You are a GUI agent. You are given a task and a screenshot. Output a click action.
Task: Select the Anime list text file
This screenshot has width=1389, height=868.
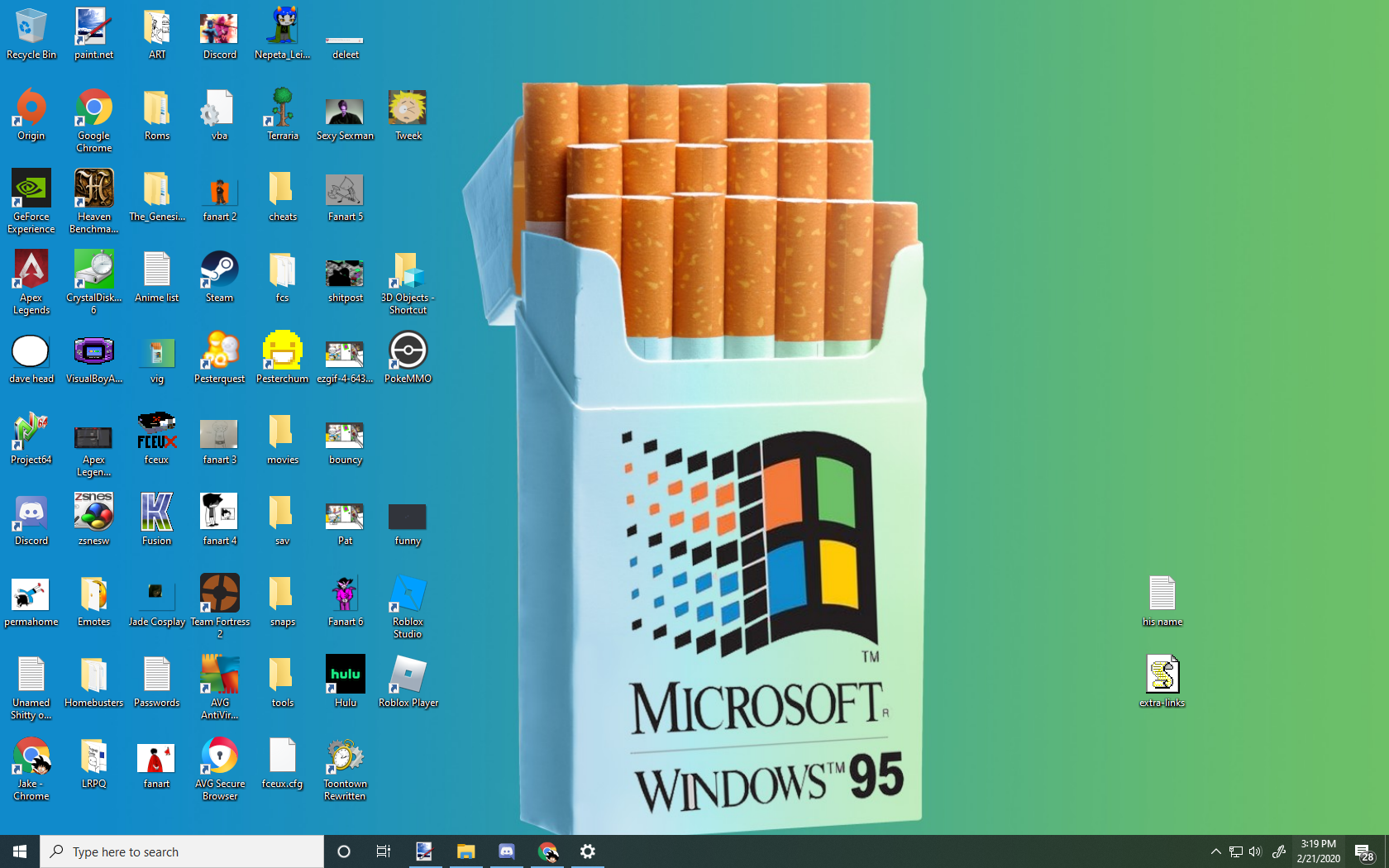tap(157, 277)
